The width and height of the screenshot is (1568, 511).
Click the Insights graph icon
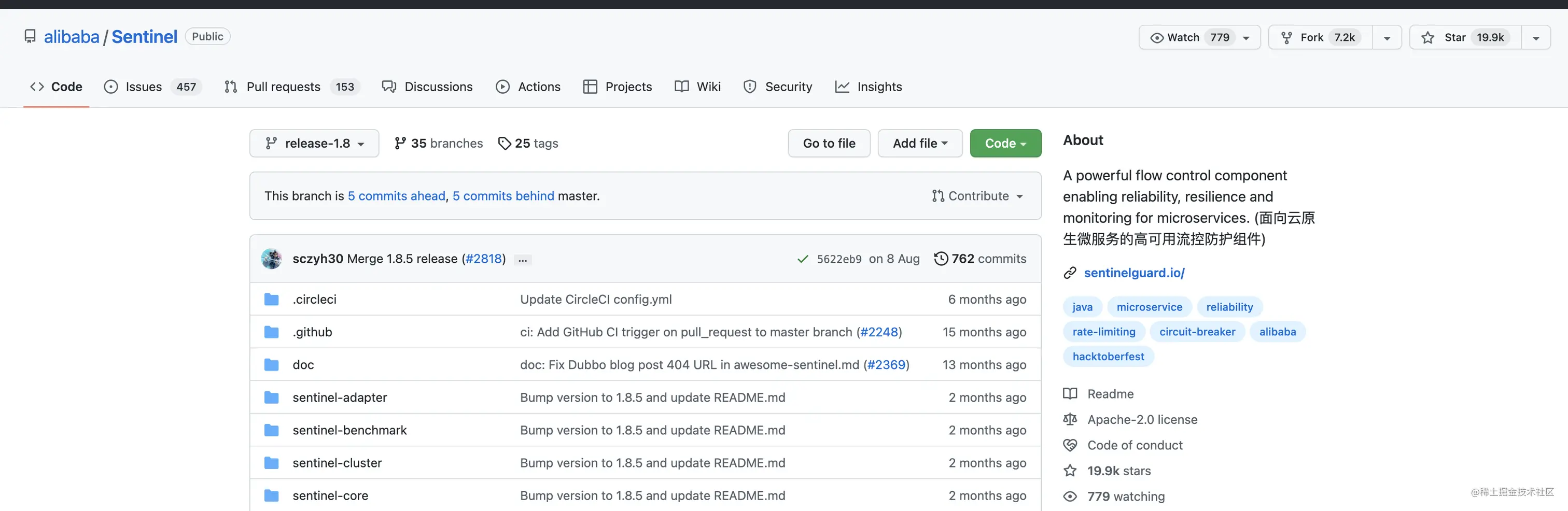point(842,87)
